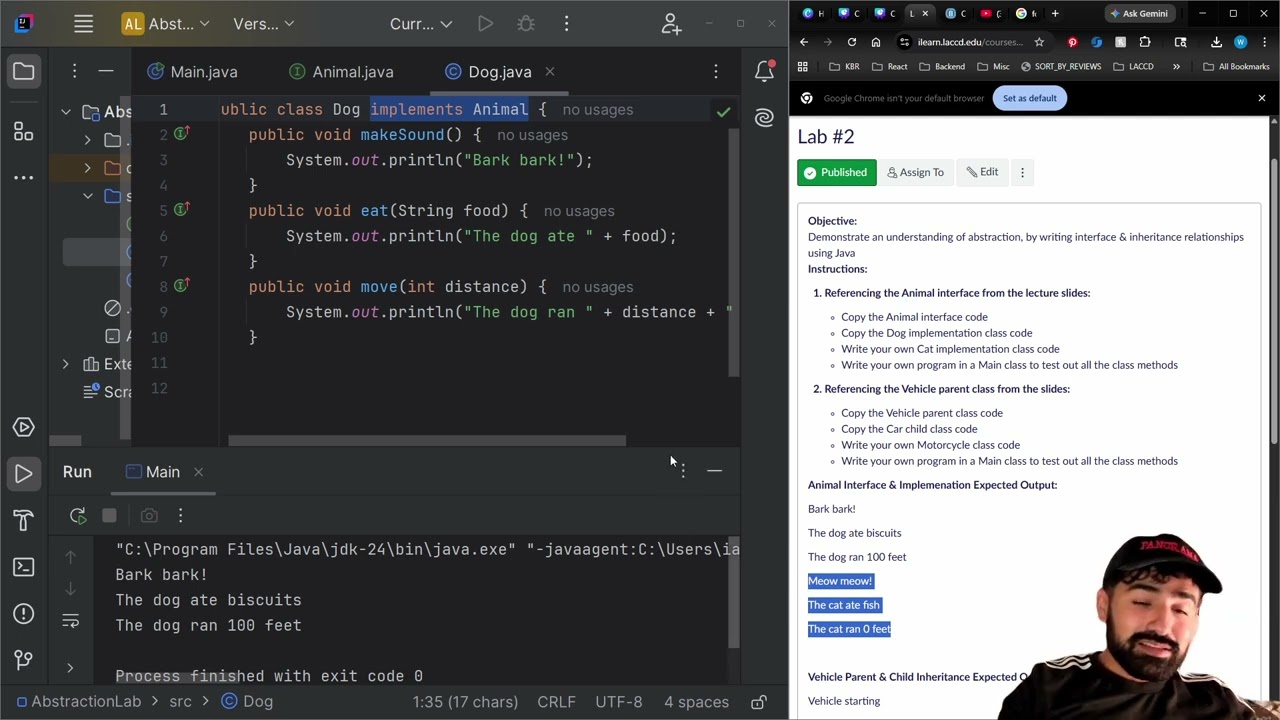
Task: Open editor tabs list vertical dots
Action: coord(716,72)
